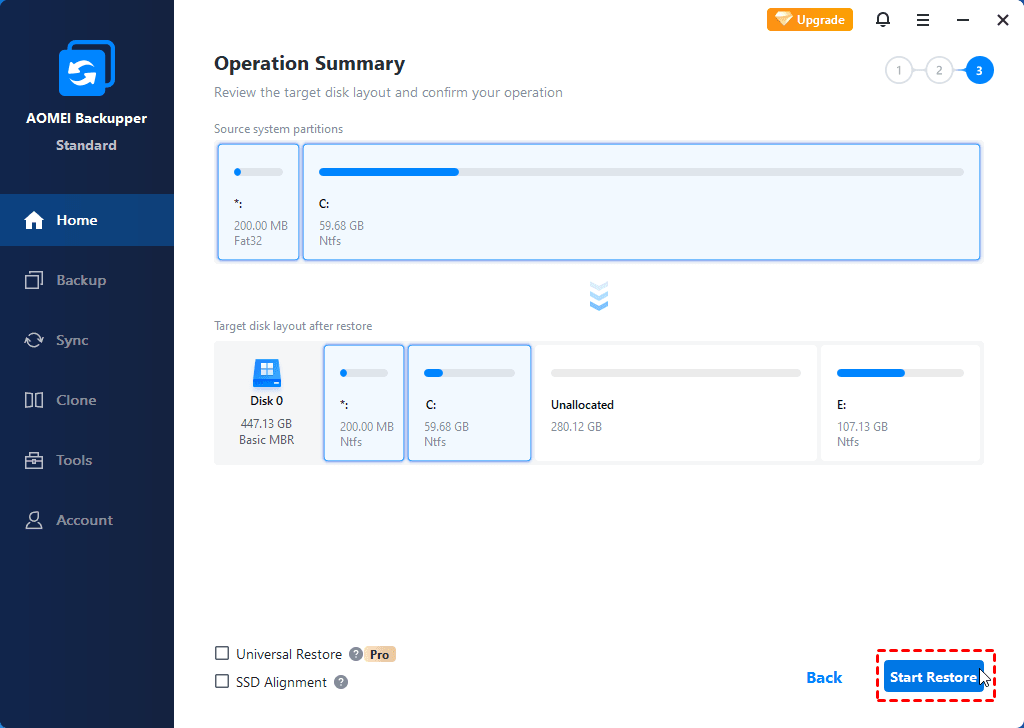Enable the Universal Restore checkbox
The height and width of the screenshot is (728, 1024).
pyautogui.click(x=221, y=653)
